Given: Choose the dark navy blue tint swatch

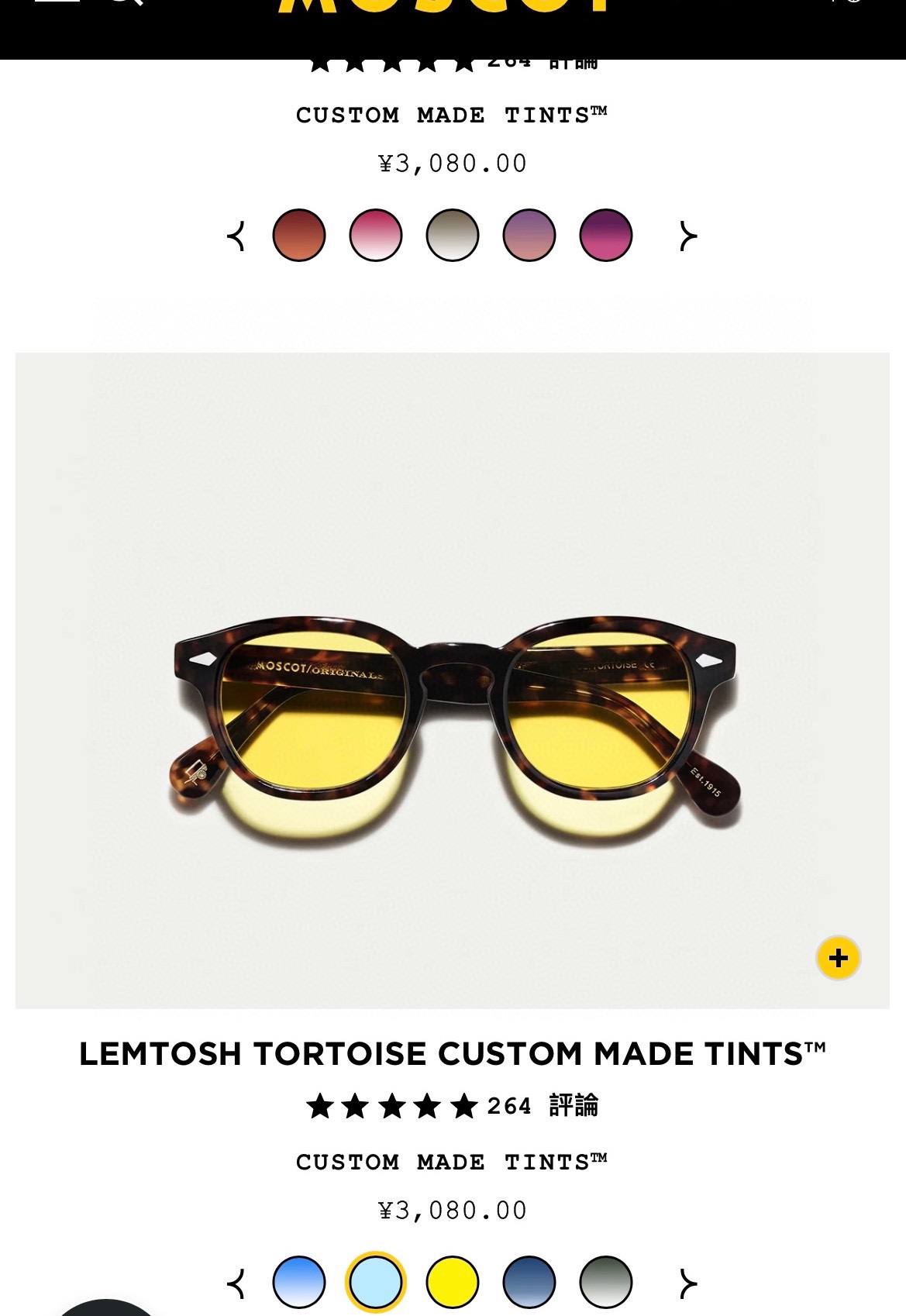Looking at the screenshot, I should (529, 1282).
